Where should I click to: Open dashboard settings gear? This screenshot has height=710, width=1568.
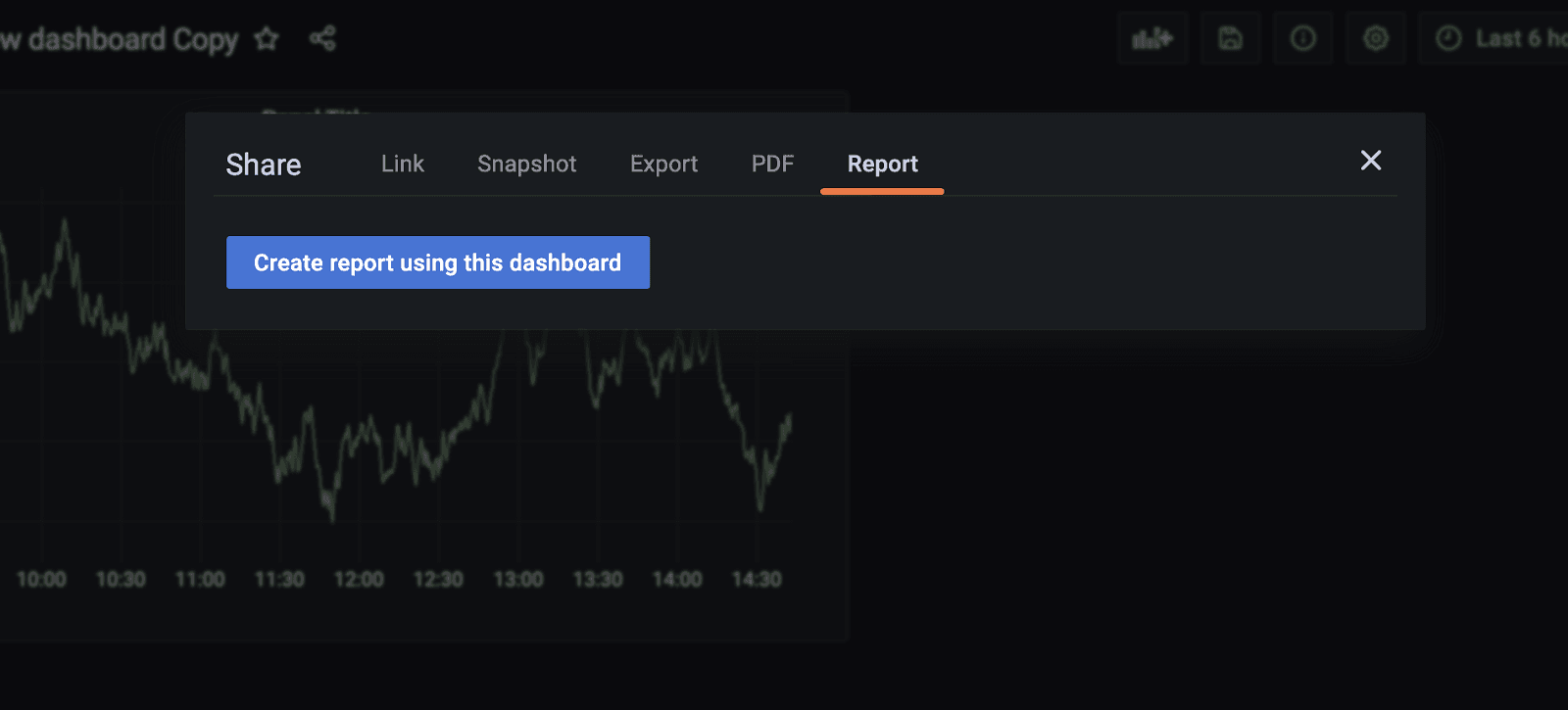(x=1376, y=39)
